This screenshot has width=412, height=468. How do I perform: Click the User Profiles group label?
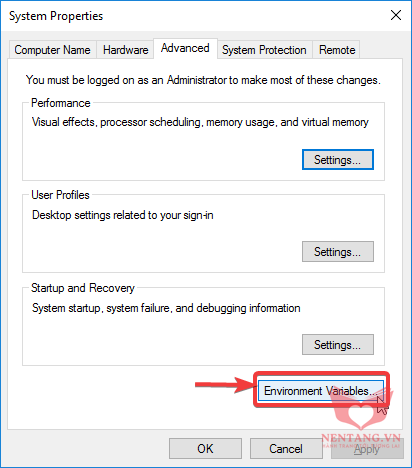[x=60, y=195]
